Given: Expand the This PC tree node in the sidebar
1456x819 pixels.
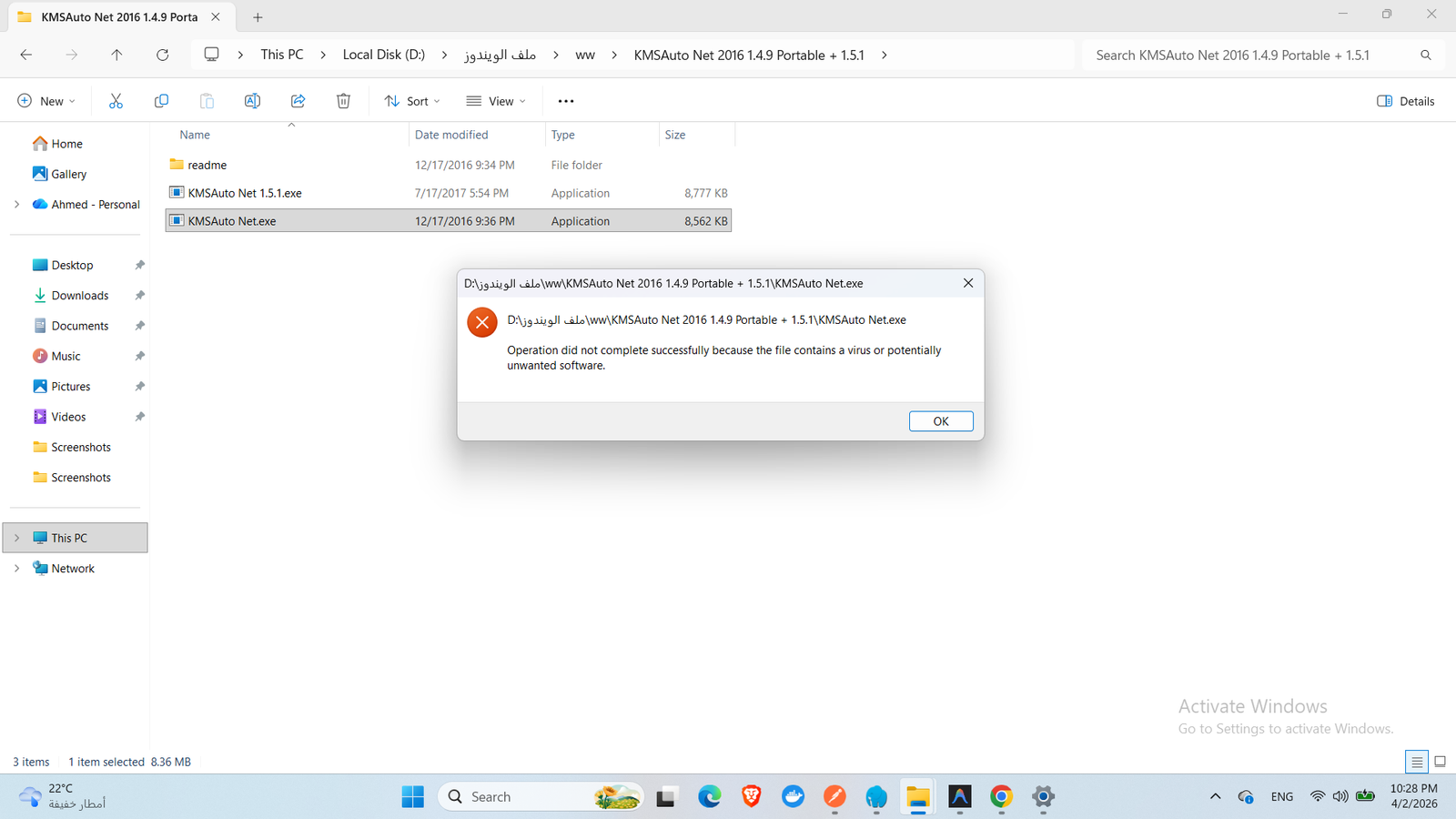Looking at the screenshot, I should coord(16,538).
